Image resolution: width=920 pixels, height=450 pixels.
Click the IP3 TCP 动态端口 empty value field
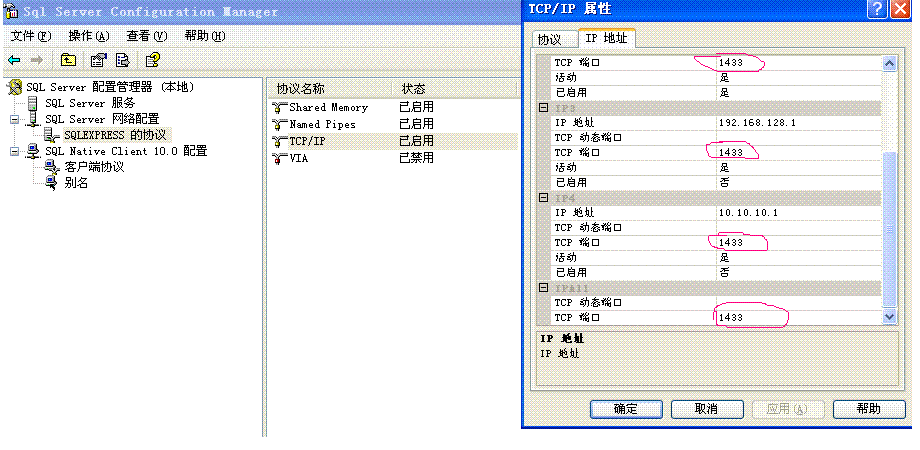(799, 138)
